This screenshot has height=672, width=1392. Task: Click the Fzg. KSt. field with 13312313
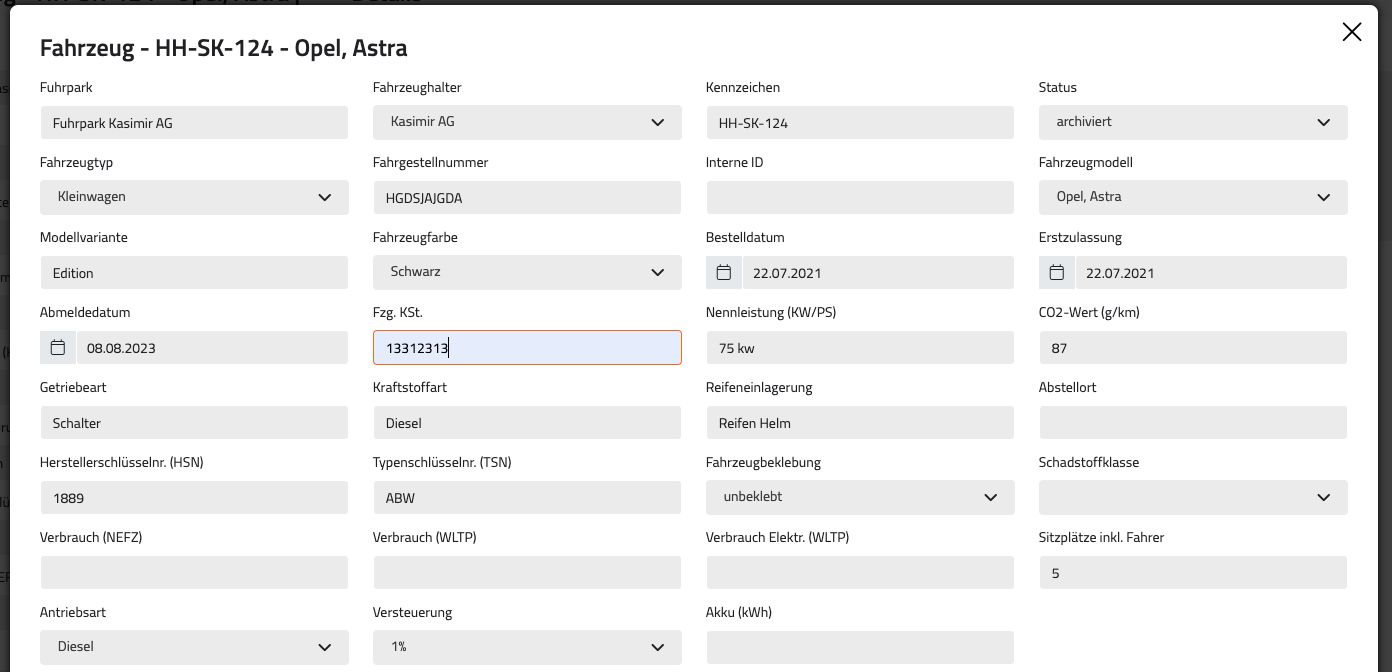pos(527,348)
